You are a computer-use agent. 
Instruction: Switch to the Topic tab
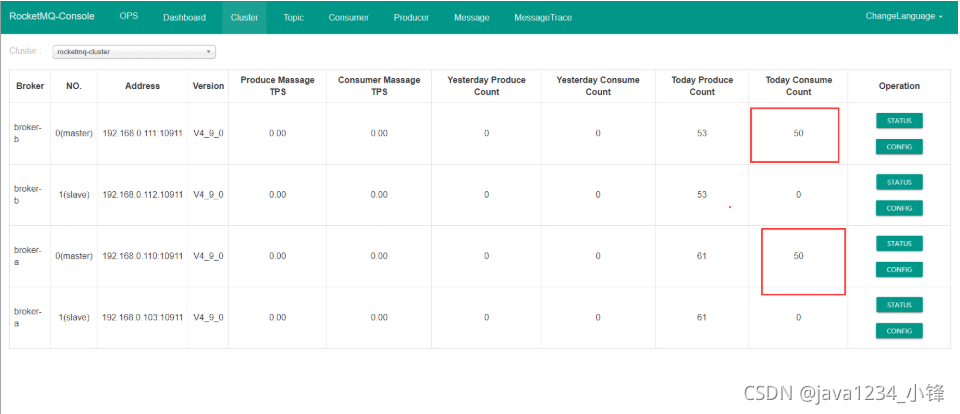(x=293, y=17)
